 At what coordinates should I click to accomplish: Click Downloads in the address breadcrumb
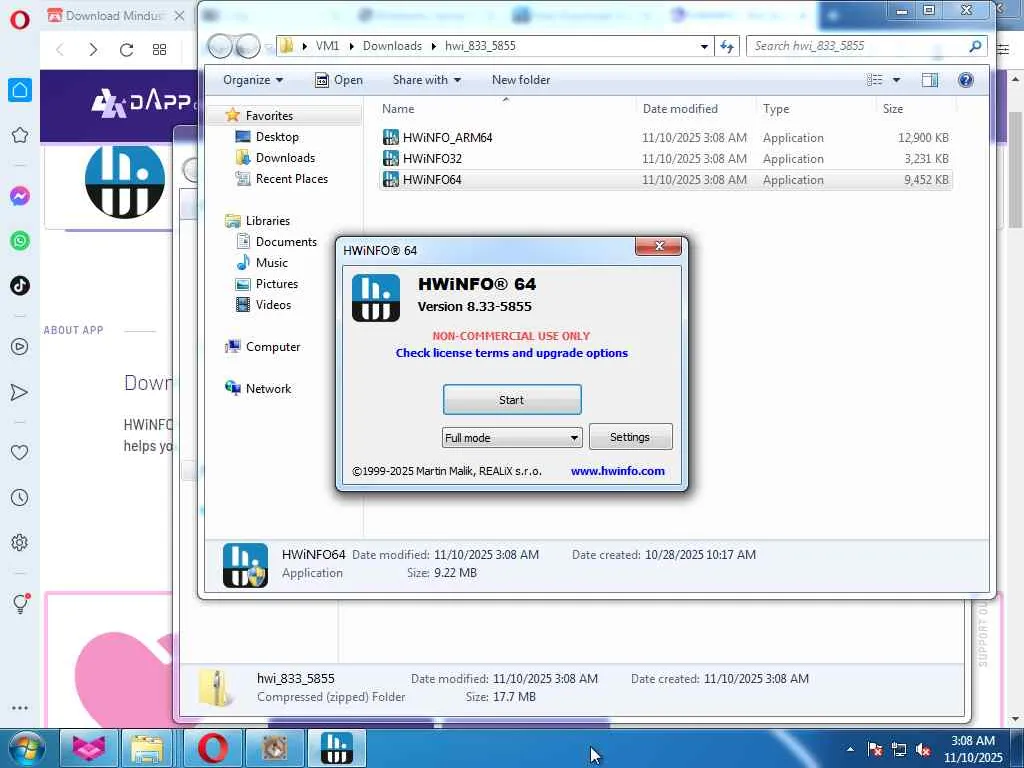pyautogui.click(x=392, y=46)
